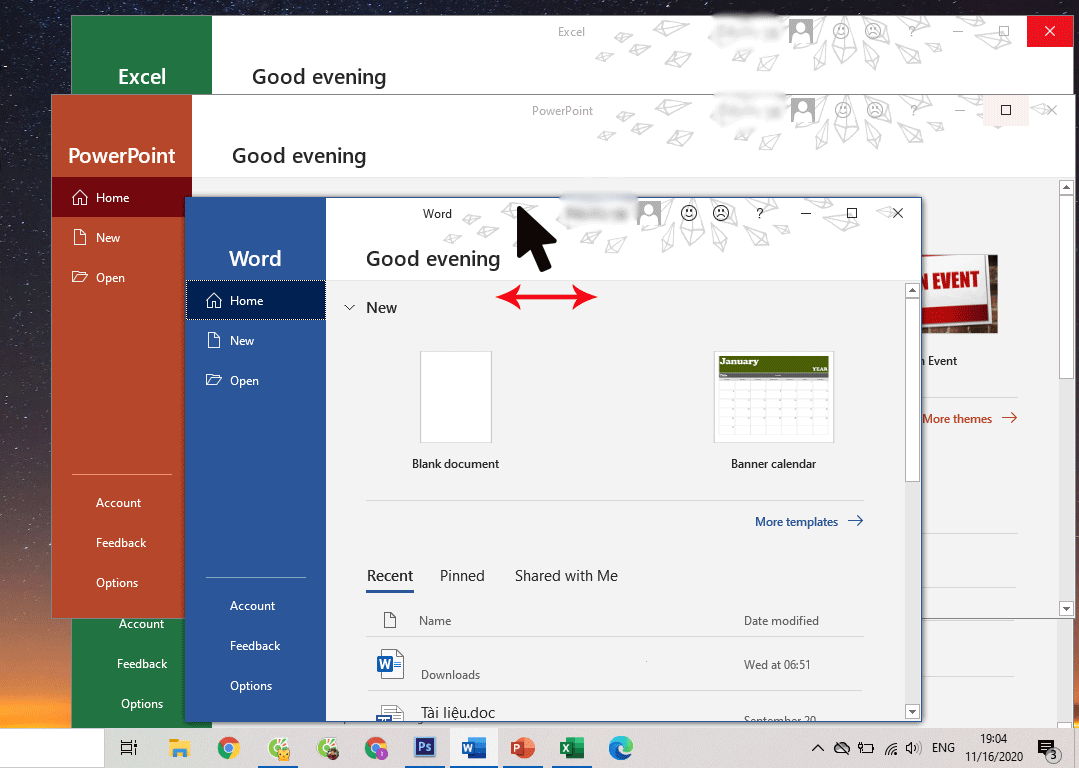The width and height of the screenshot is (1079, 768).
Task: Select Open in PowerPoint sidebar
Action: (x=118, y=277)
